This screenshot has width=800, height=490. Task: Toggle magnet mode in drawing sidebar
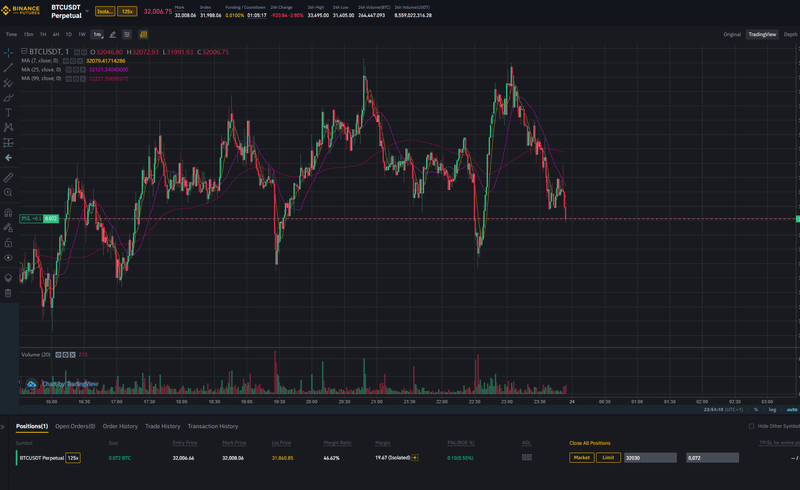(8, 212)
